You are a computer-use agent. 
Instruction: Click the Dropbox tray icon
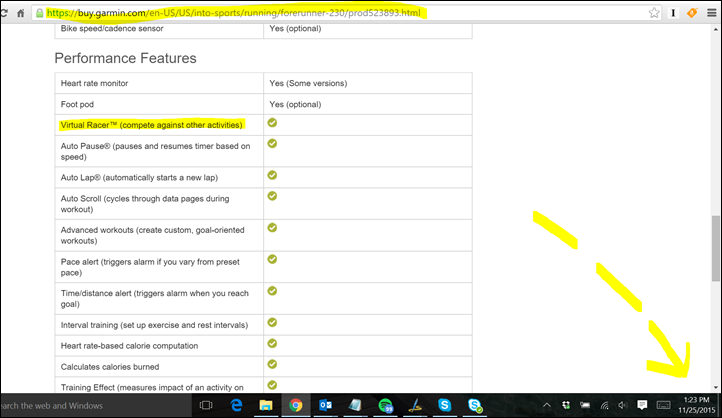tap(566, 406)
